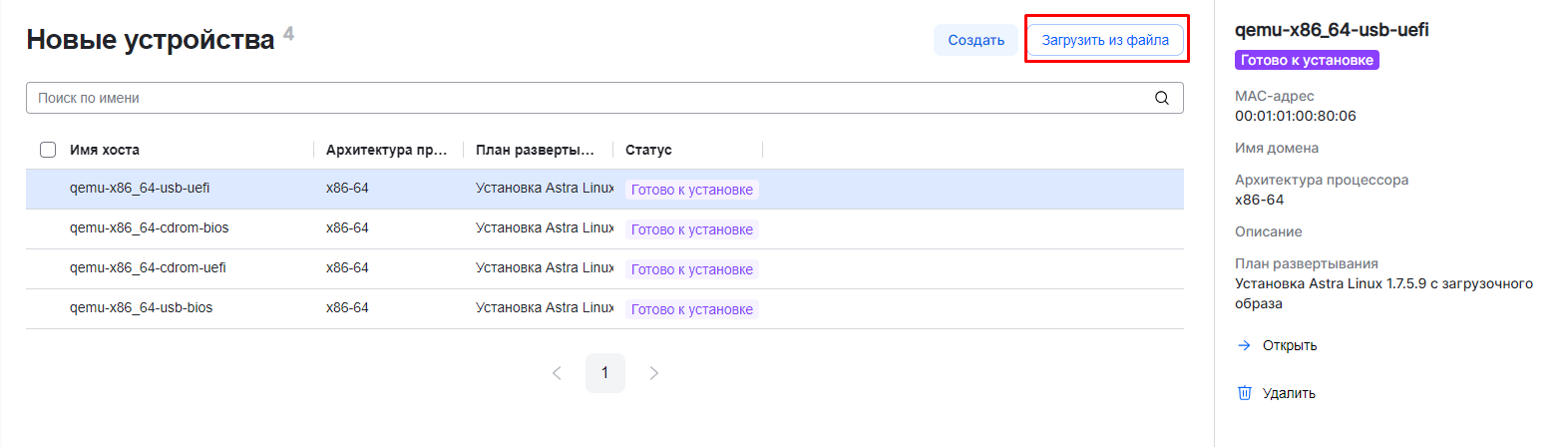Click the Архитектура пр... column header
The width and height of the screenshot is (1568, 447).
click(386, 150)
